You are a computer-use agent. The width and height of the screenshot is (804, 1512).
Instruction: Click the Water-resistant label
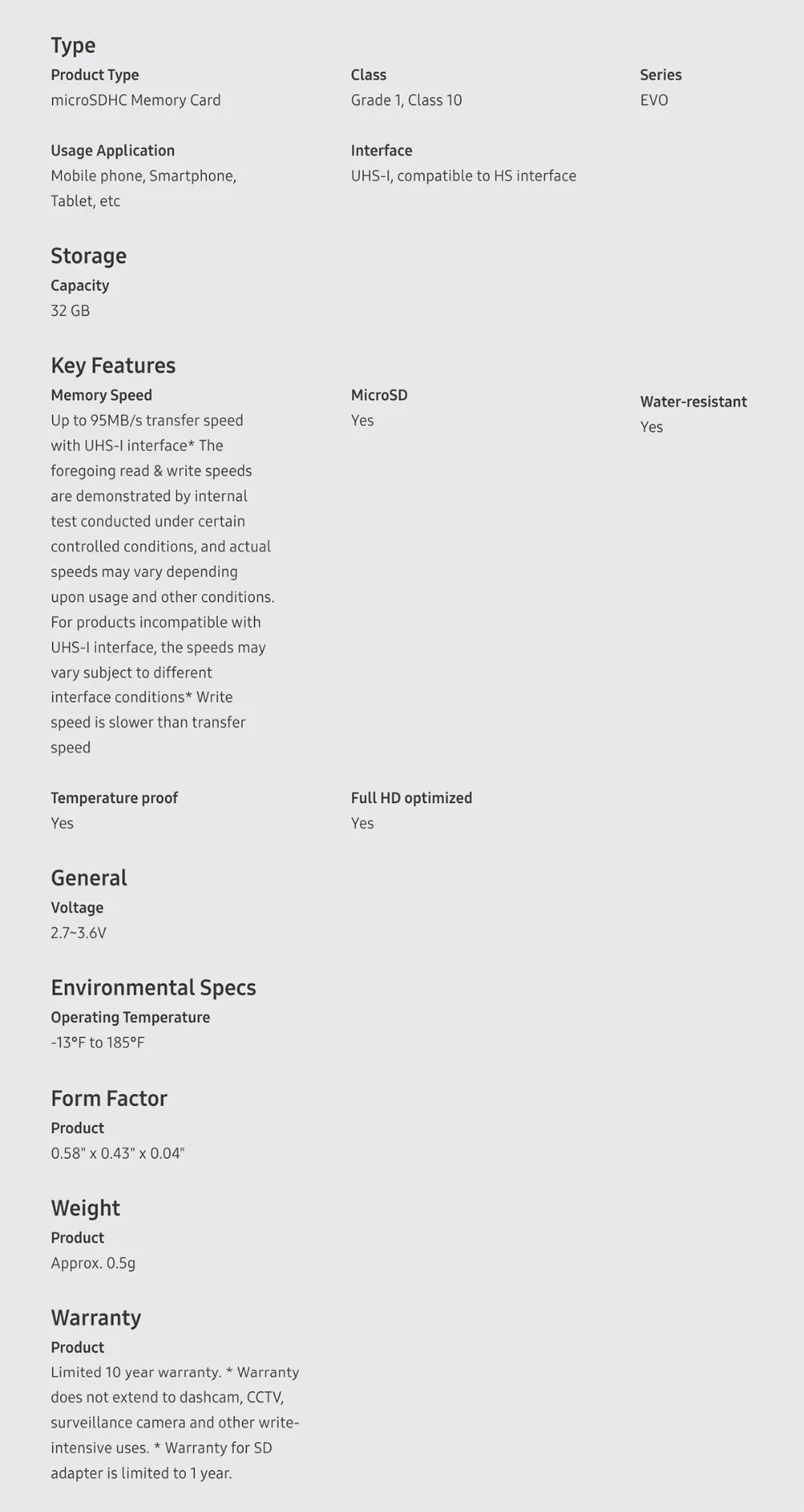(x=693, y=401)
